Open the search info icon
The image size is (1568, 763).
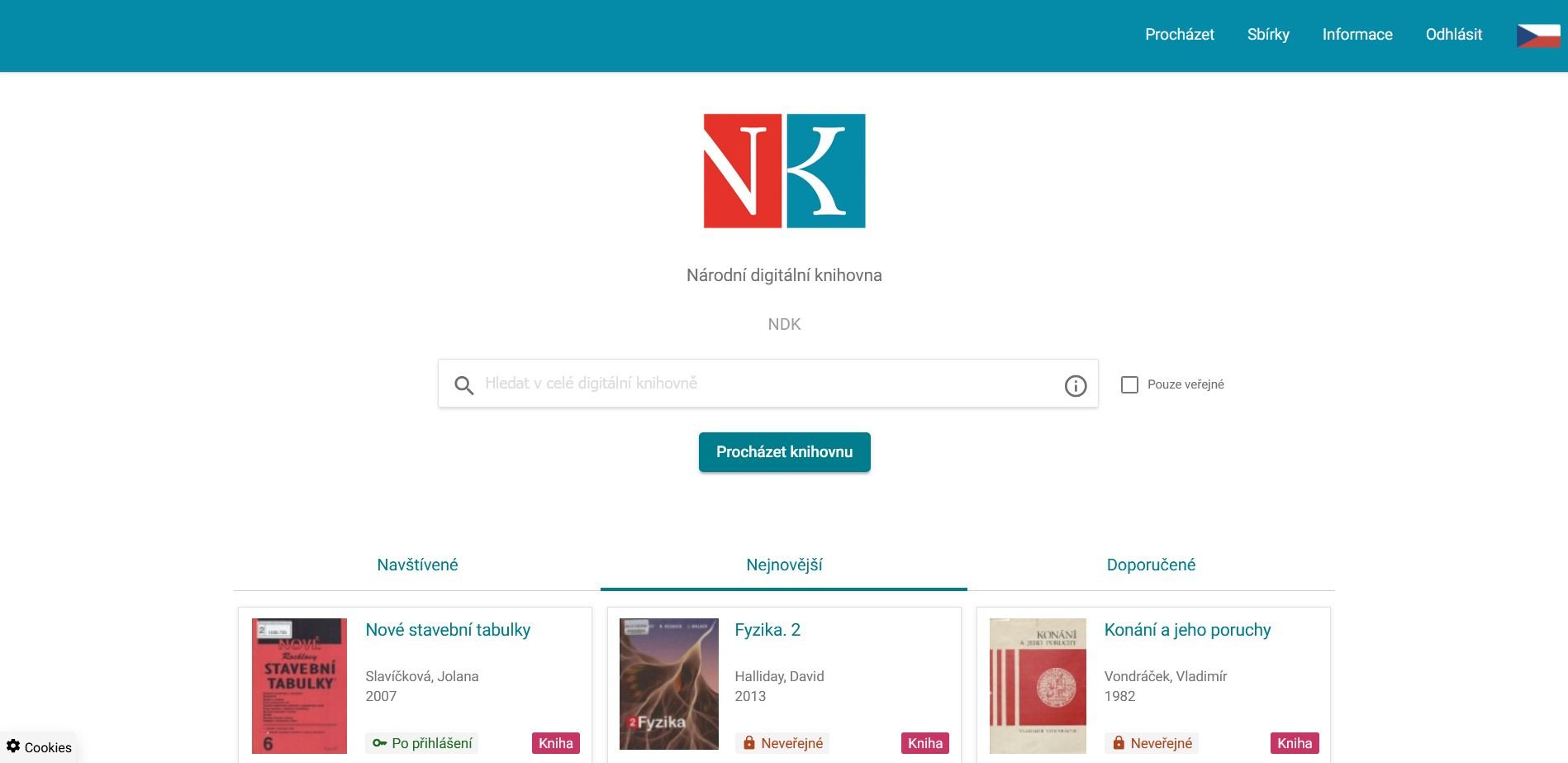[1076, 385]
